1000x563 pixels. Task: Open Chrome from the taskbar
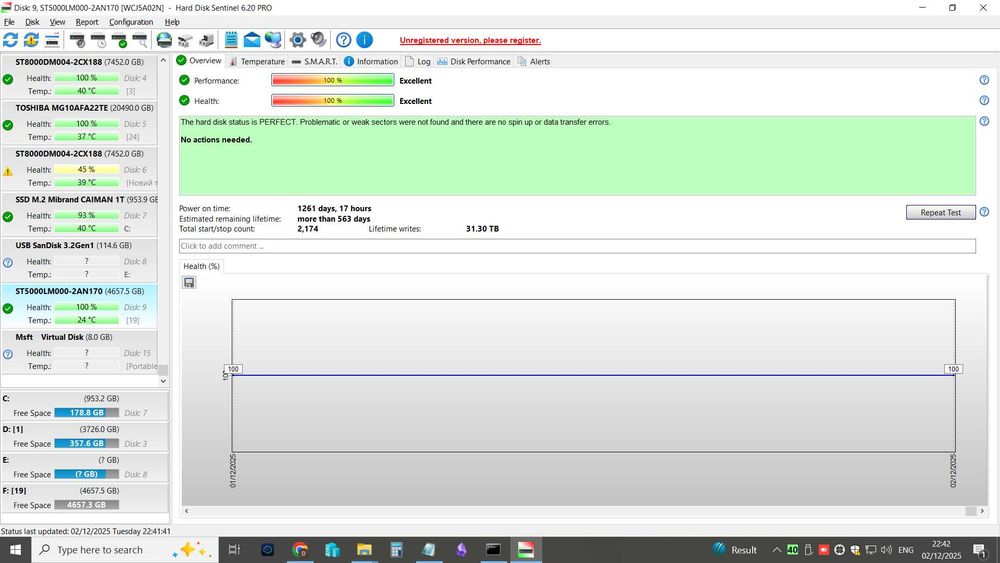299,550
